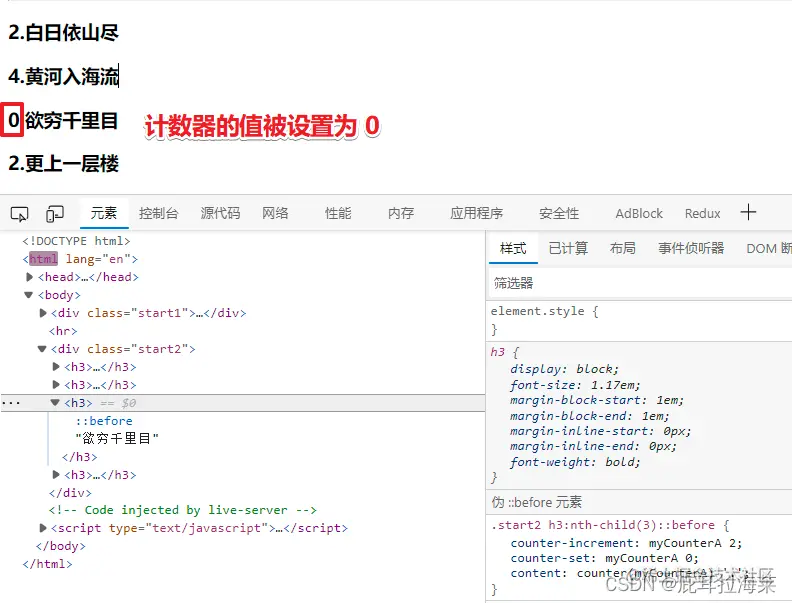Image resolution: width=792 pixels, height=603 pixels.
Task: Click the counter-increment: myCounterA 2 declaration
Action: (x=626, y=543)
